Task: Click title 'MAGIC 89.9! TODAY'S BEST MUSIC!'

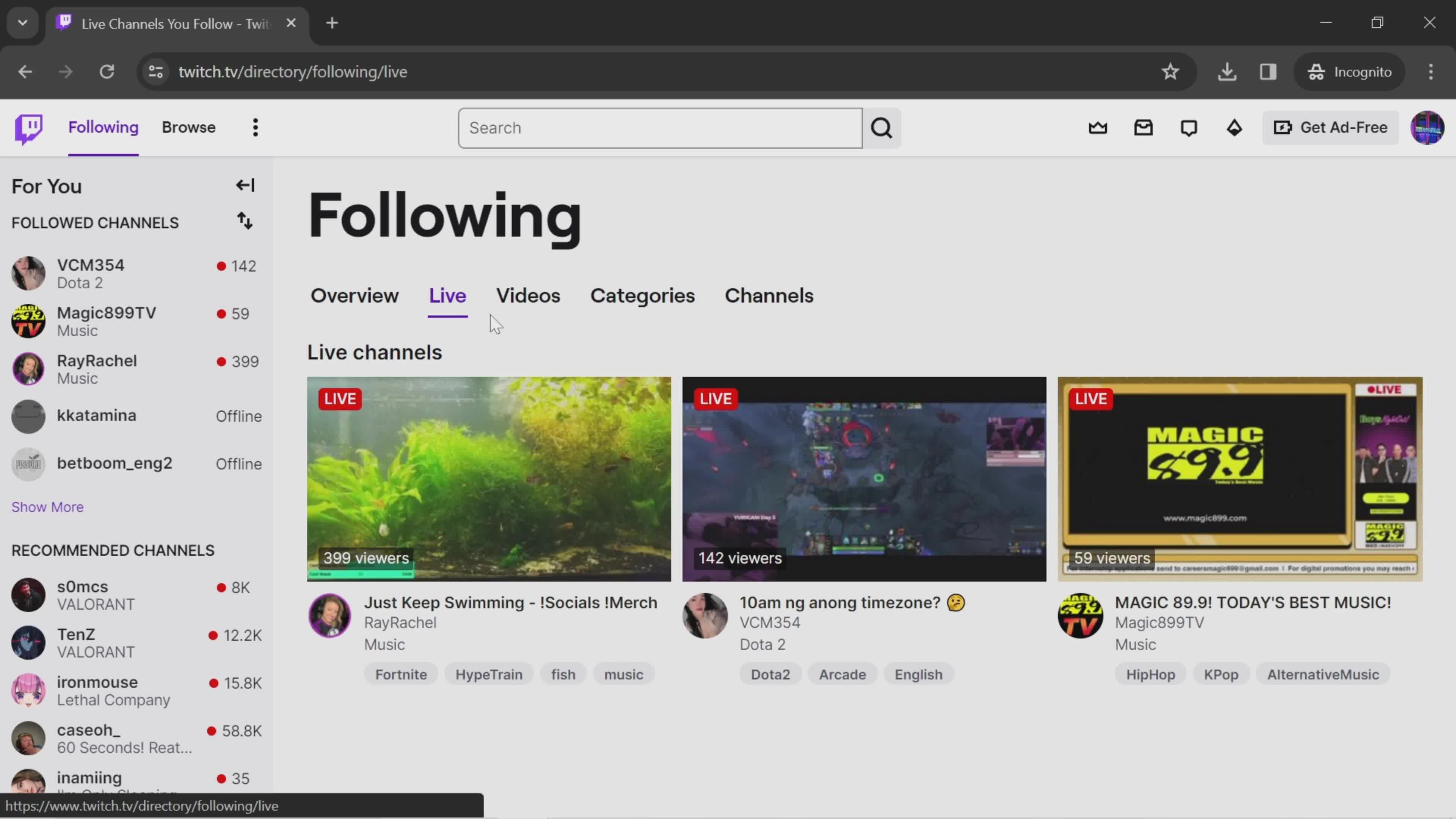Action: click(1252, 602)
